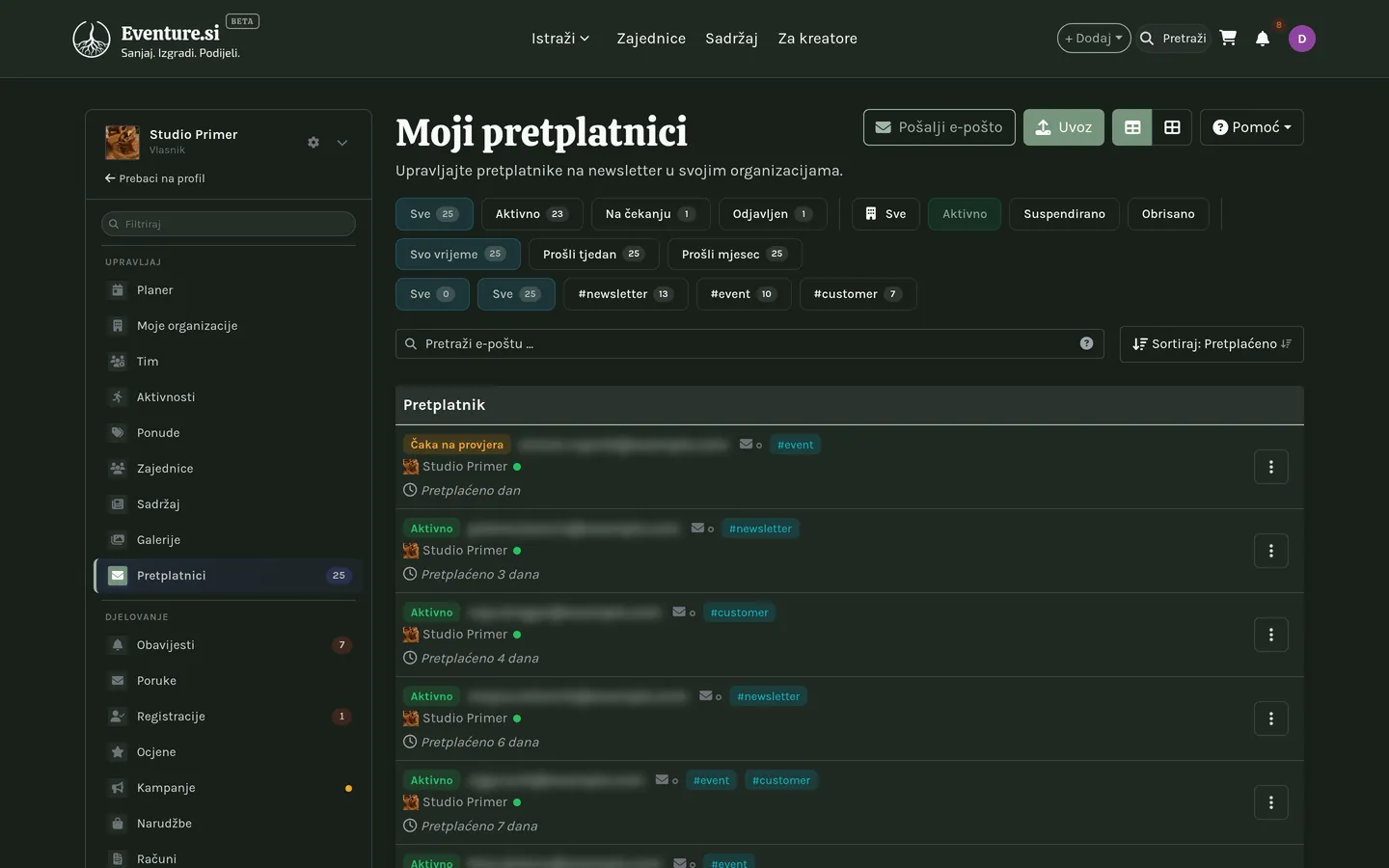This screenshot has height=868, width=1389.
Task: Filter by Na čekanju status
Action: tap(651, 214)
